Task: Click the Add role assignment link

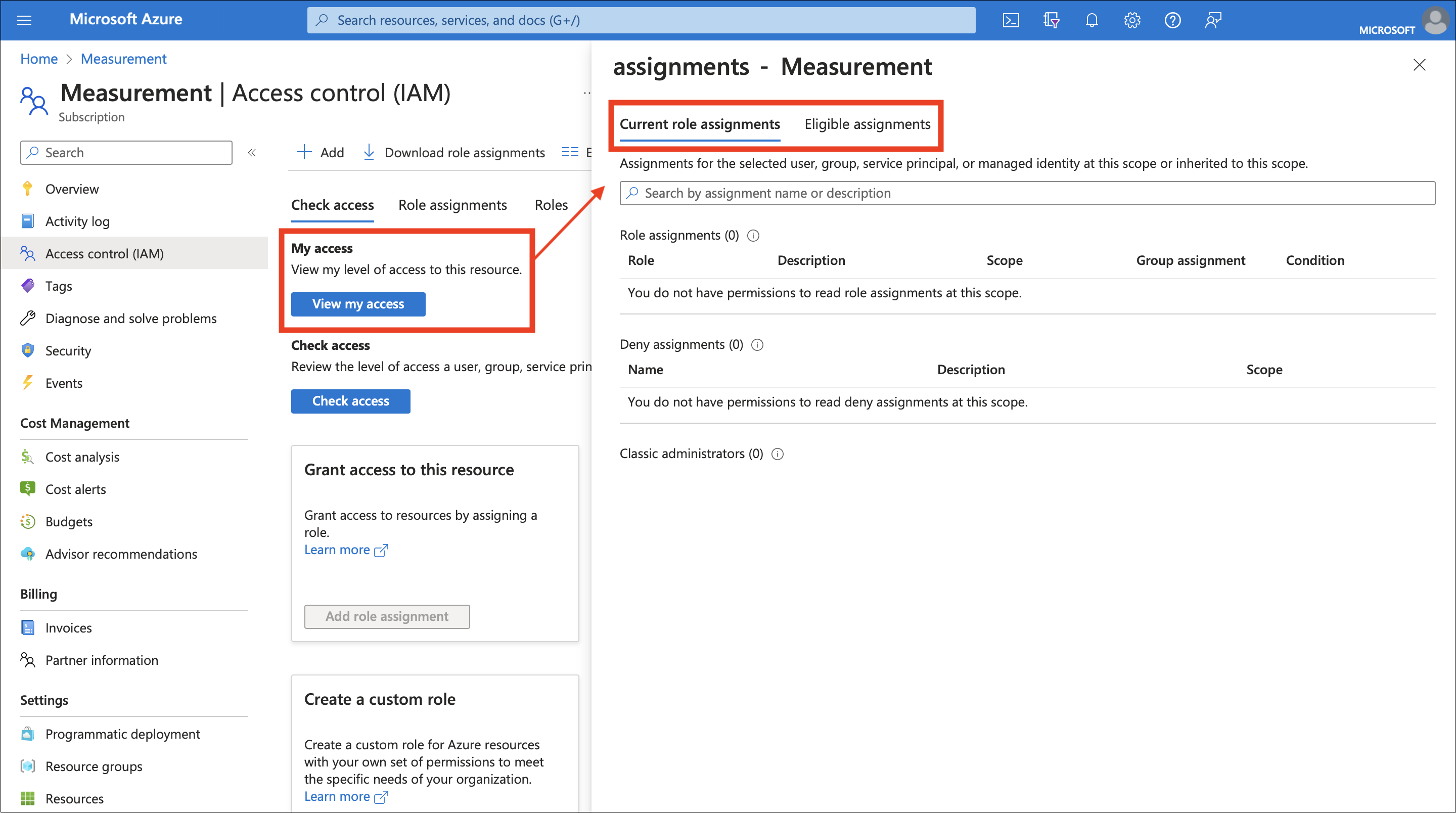Action: coord(386,615)
